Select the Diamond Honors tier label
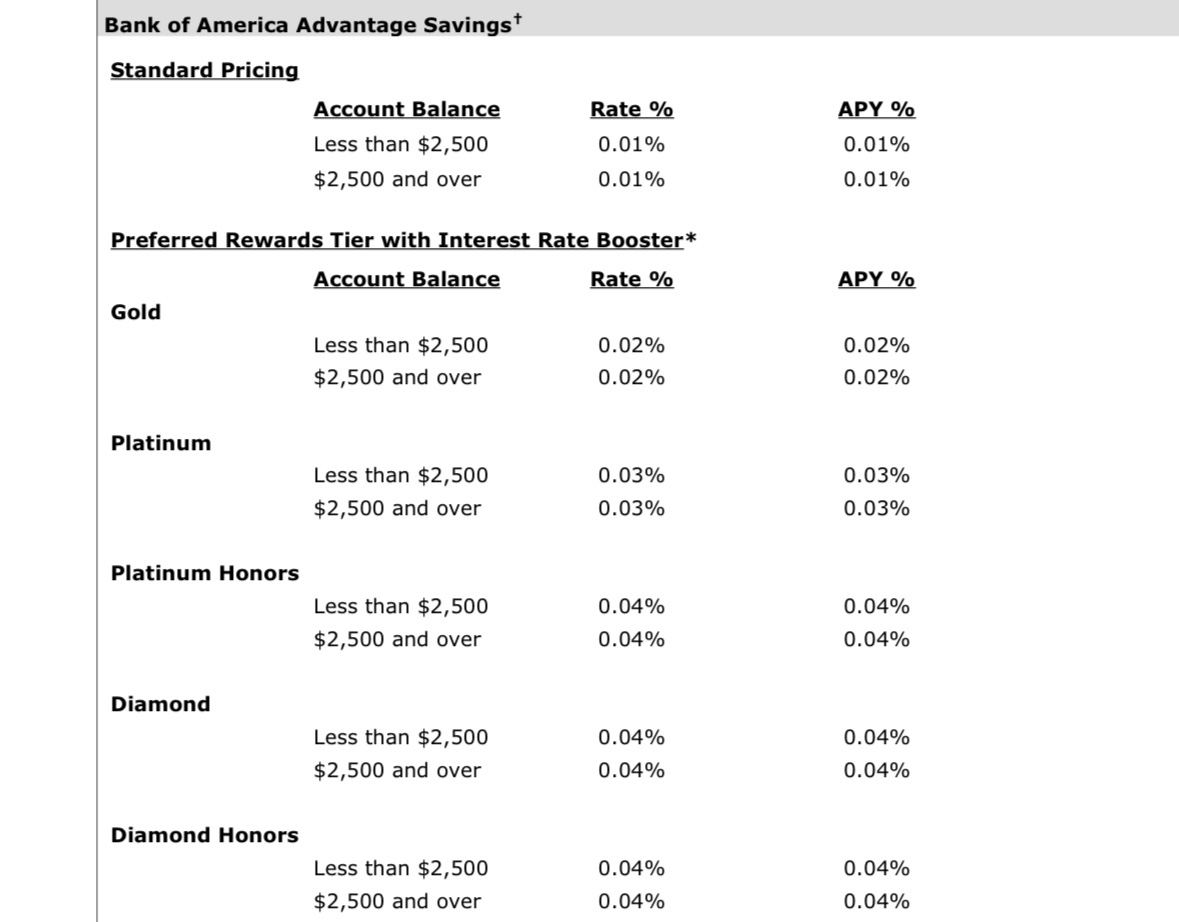The width and height of the screenshot is (1179, 922). (204, 835)
